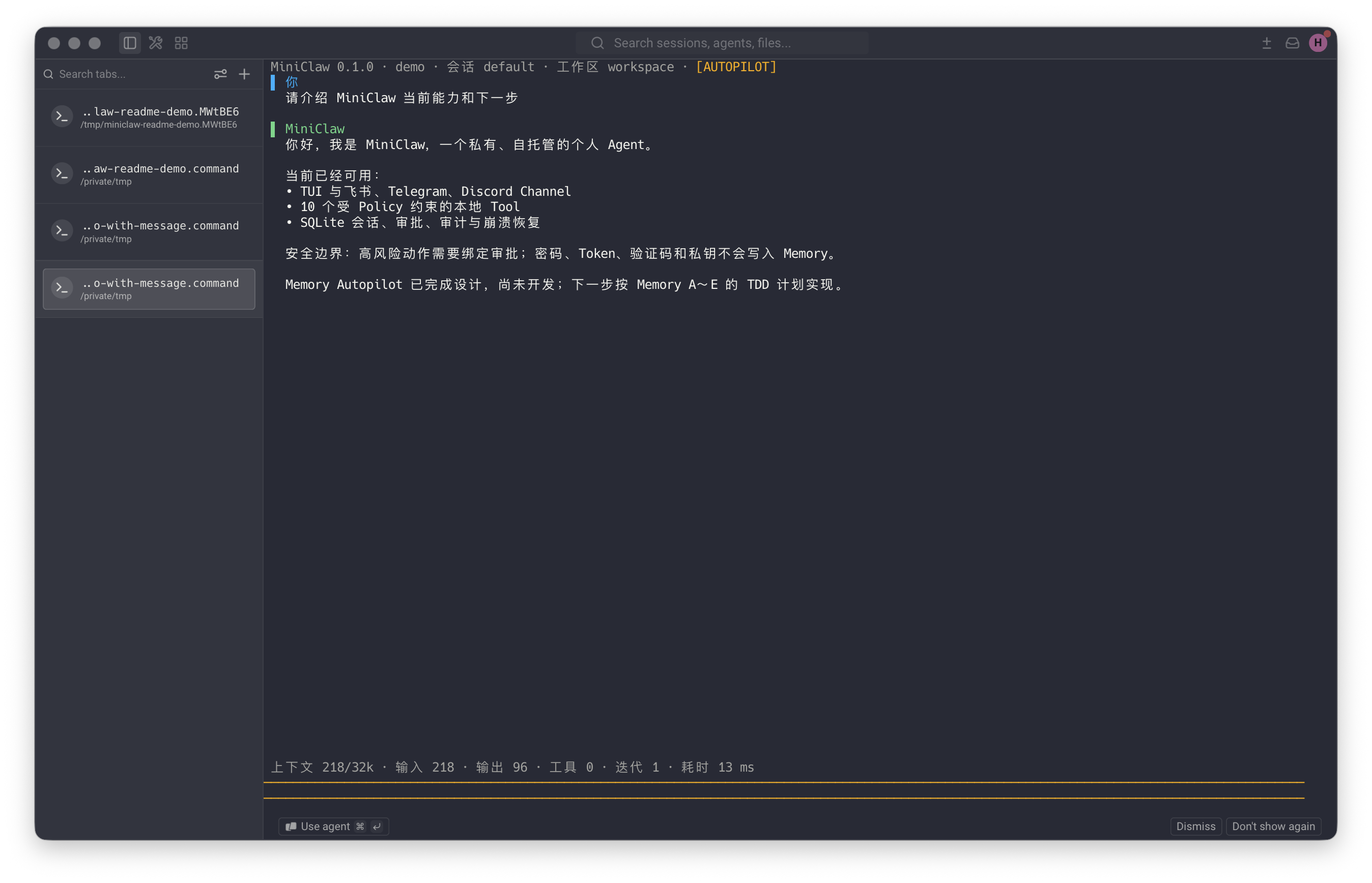Add a new tab with plus icon
The height and width of the screenshot is (883, 1372).
point(244,74)
